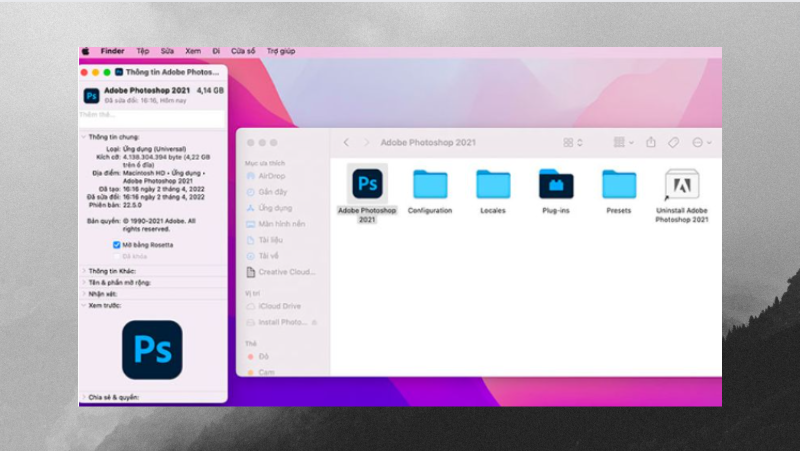800x451 pixels.
Task: Expand the Nhận xét section
Action: pyautogui.click(x=84, y=294)
